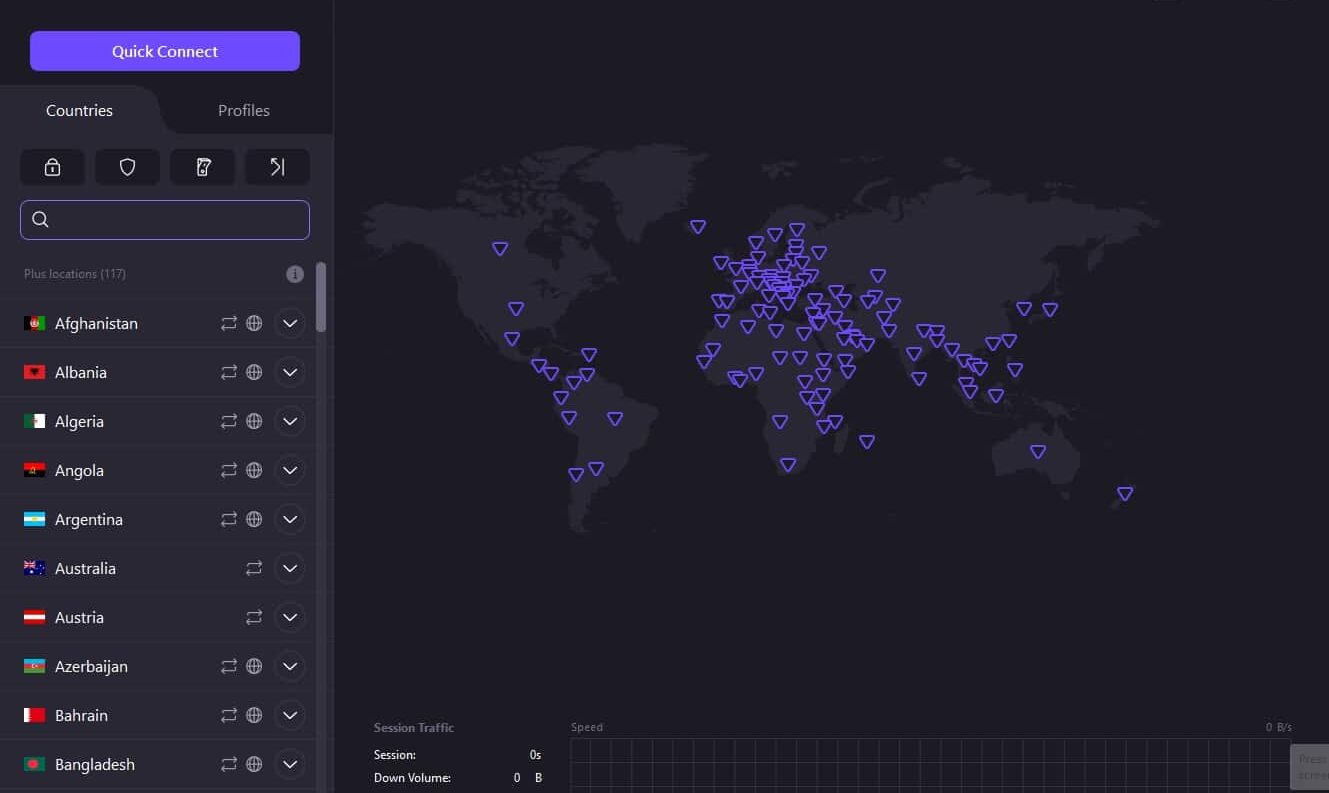Viewport: 1329px width, 793px height.
Task: Select Algeria in the country list
Action: pyautogui.click(x=158, y=421)
